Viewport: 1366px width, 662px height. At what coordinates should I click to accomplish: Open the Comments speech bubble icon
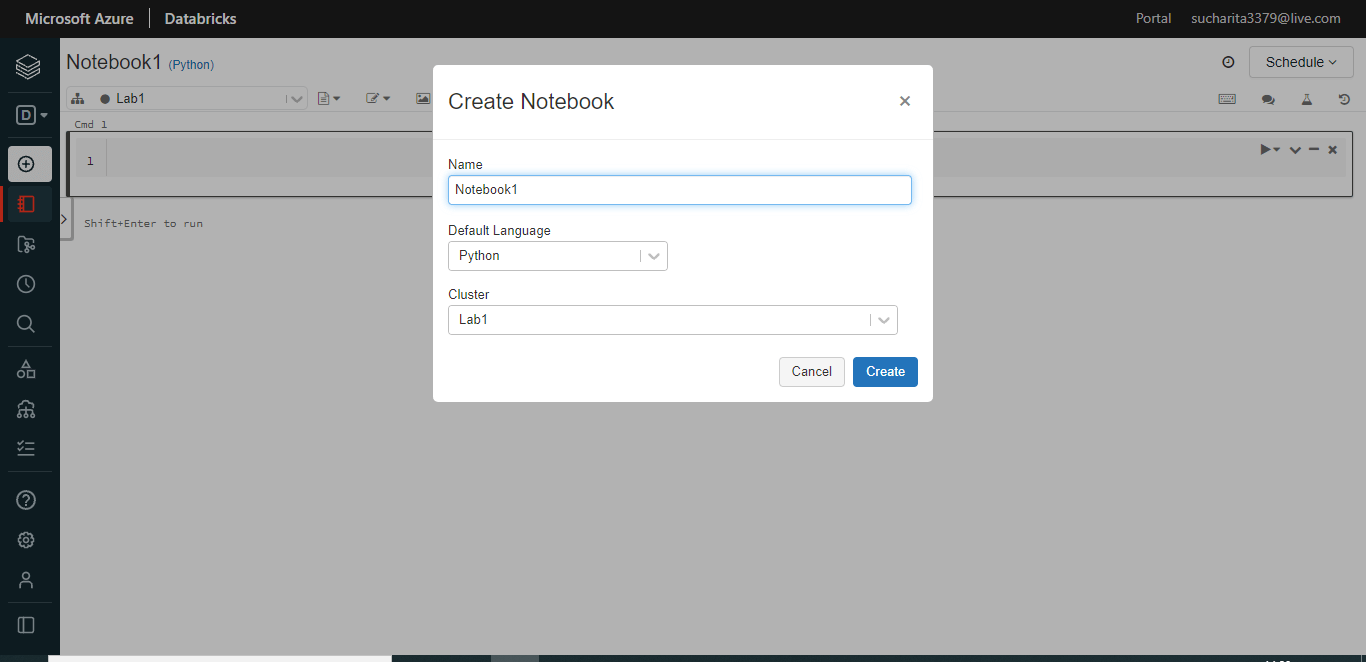pyautogui.click(x=1268, y=99)
